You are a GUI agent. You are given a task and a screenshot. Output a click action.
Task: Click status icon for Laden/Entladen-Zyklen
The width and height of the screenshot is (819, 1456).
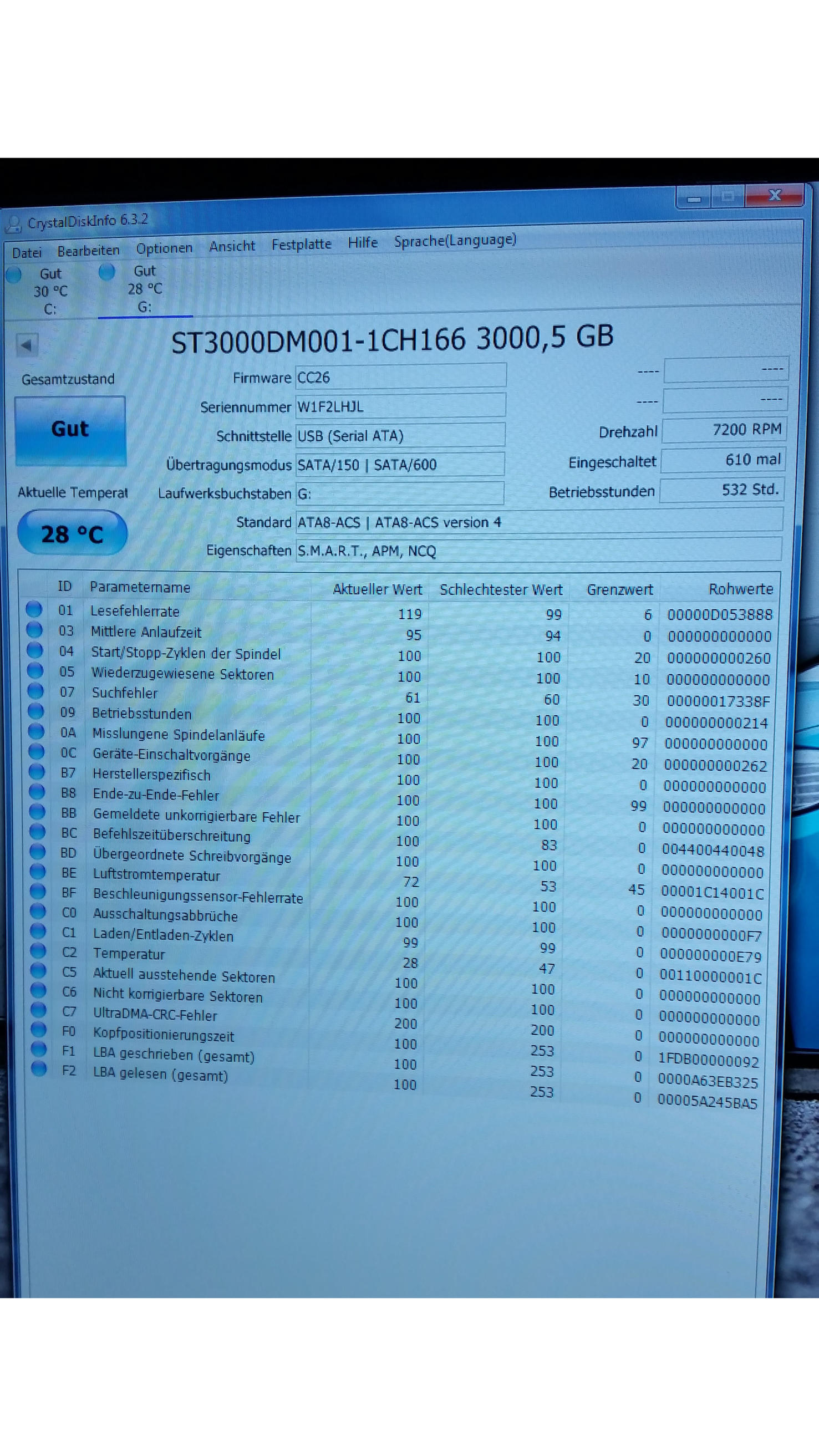pyautogui.click(x=38, y=931)
